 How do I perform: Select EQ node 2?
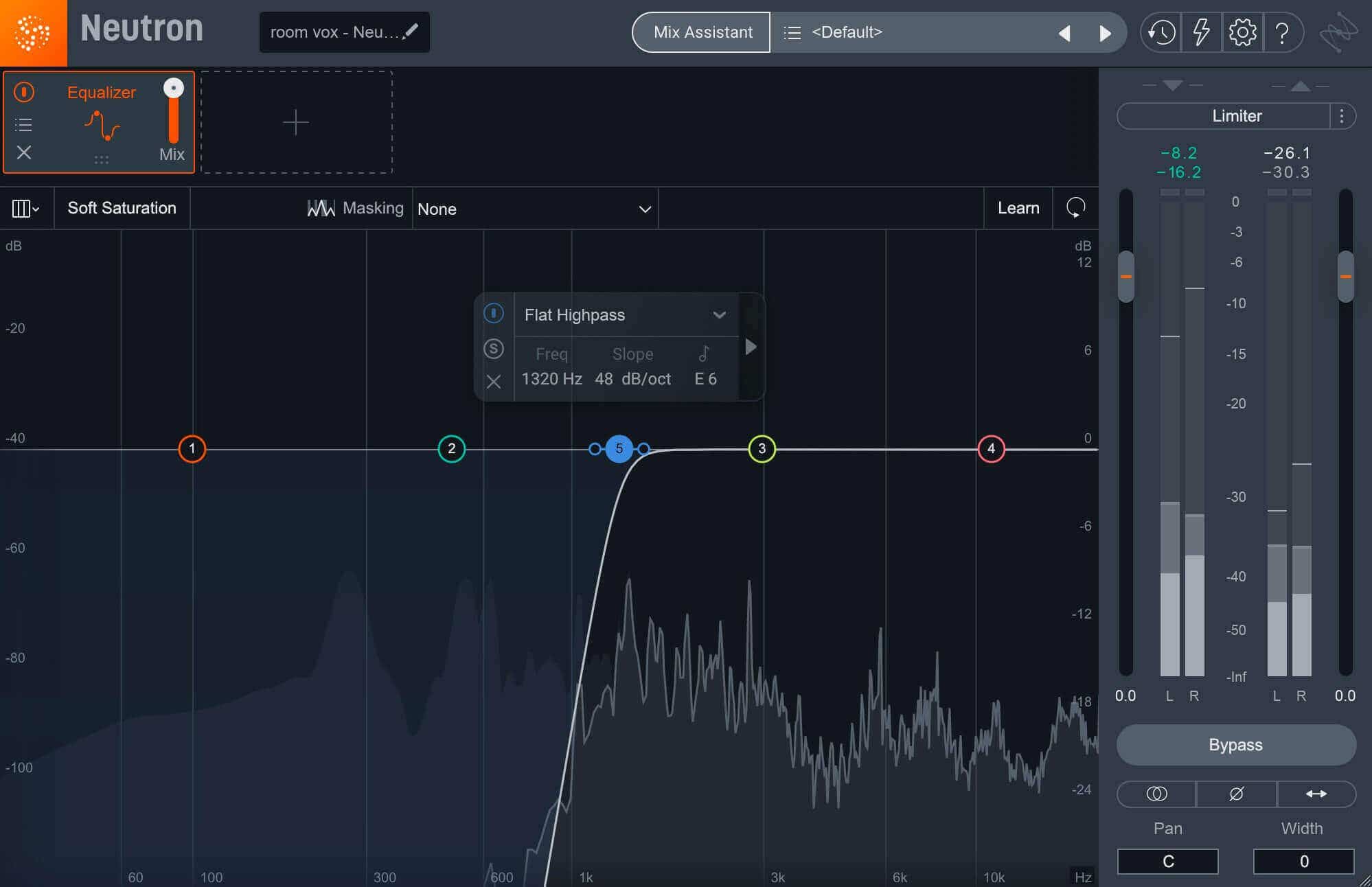click(x=452, y=449)
